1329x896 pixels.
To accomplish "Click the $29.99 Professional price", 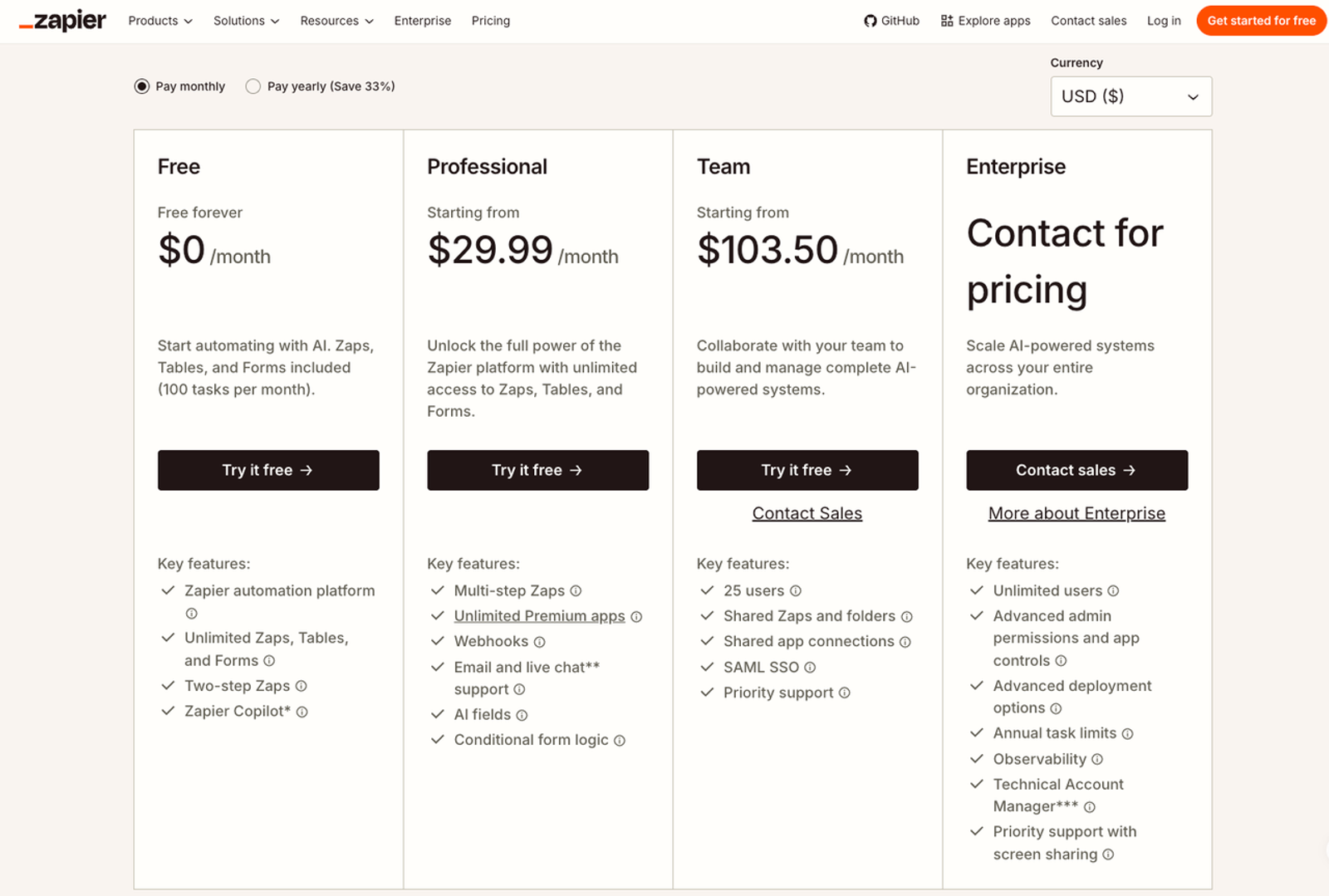I will 490,250.
